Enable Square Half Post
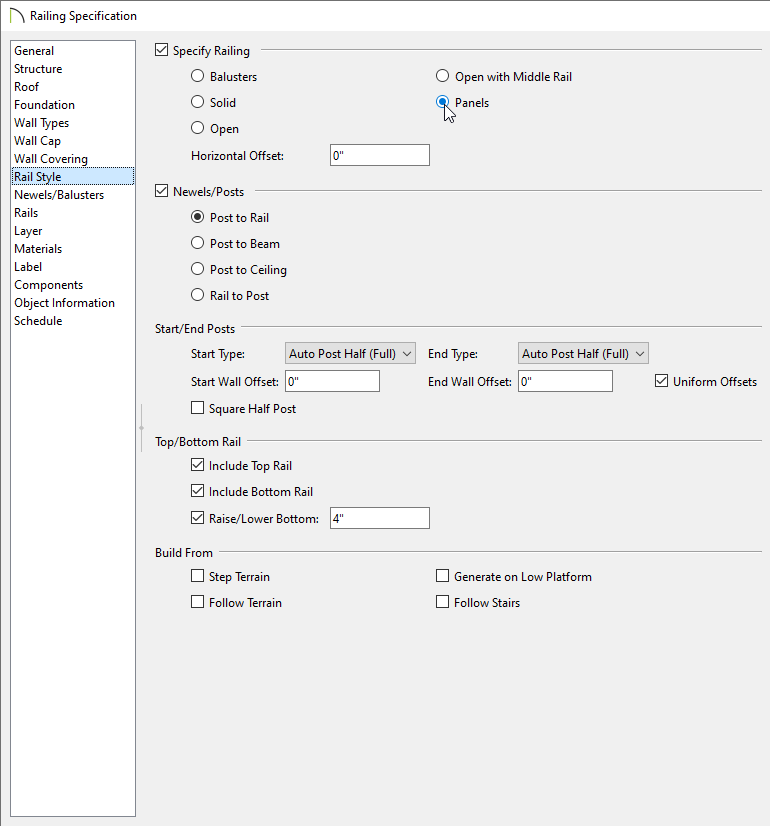The image size is (770, 826). [198, 408]
